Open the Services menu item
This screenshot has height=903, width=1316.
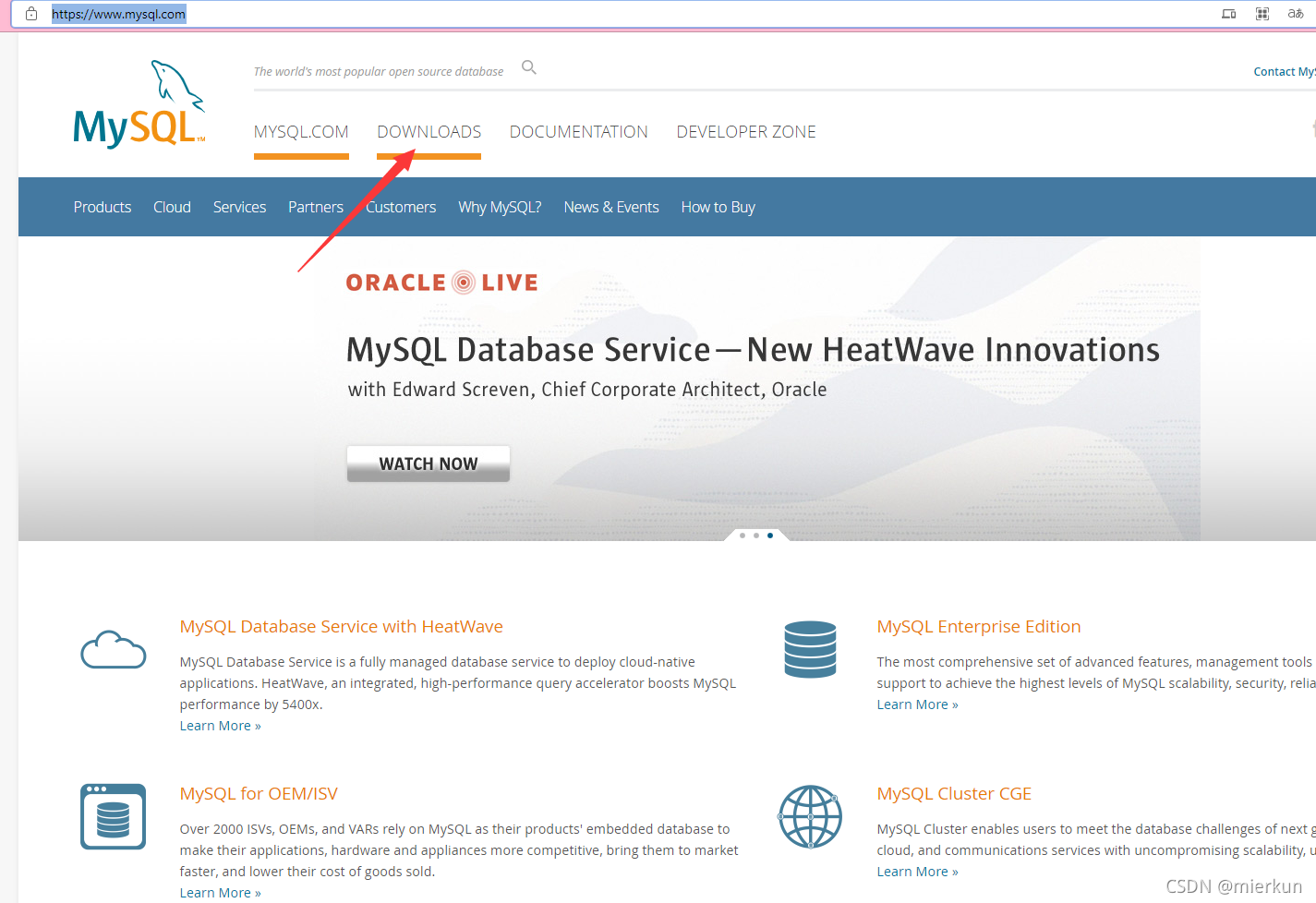[x=239, y=207]
